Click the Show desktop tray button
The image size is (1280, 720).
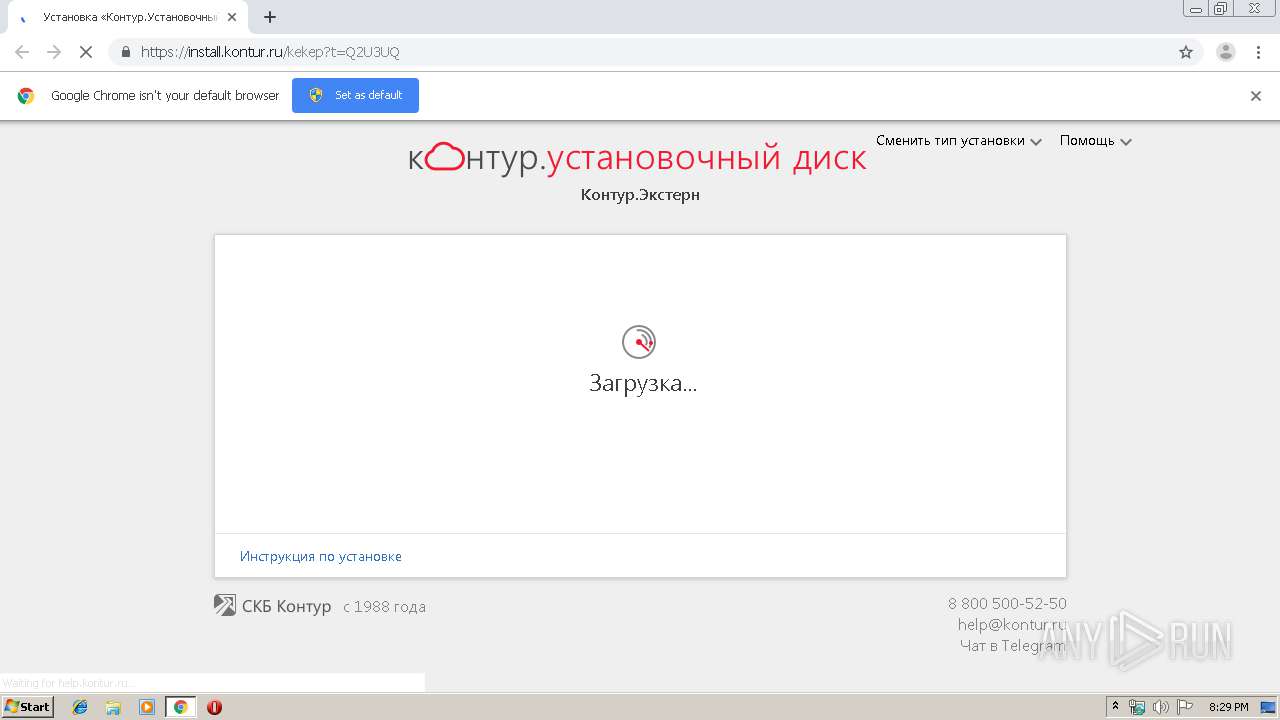point(1268,707)
